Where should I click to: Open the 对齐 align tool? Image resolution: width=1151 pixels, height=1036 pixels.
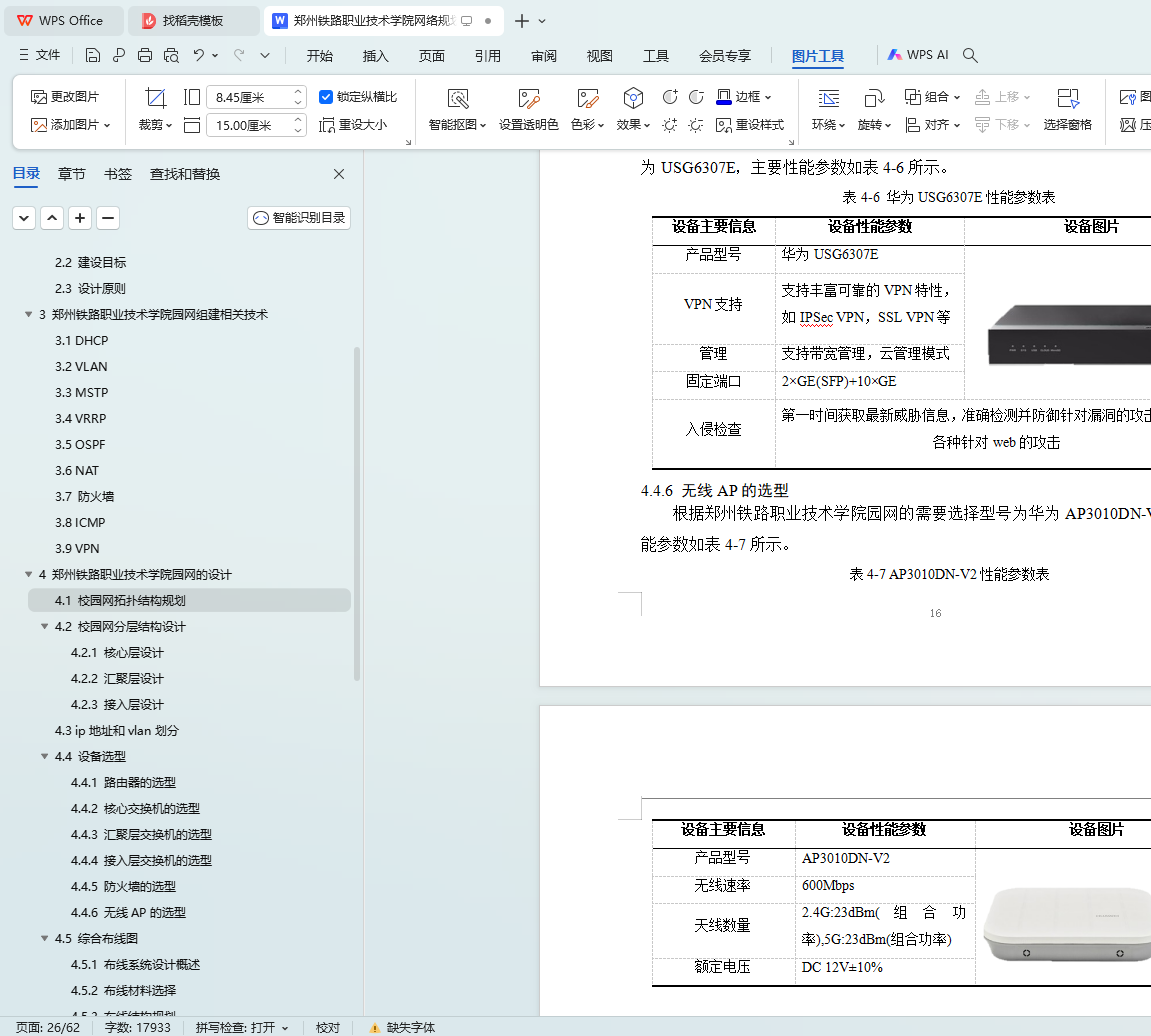932,125
